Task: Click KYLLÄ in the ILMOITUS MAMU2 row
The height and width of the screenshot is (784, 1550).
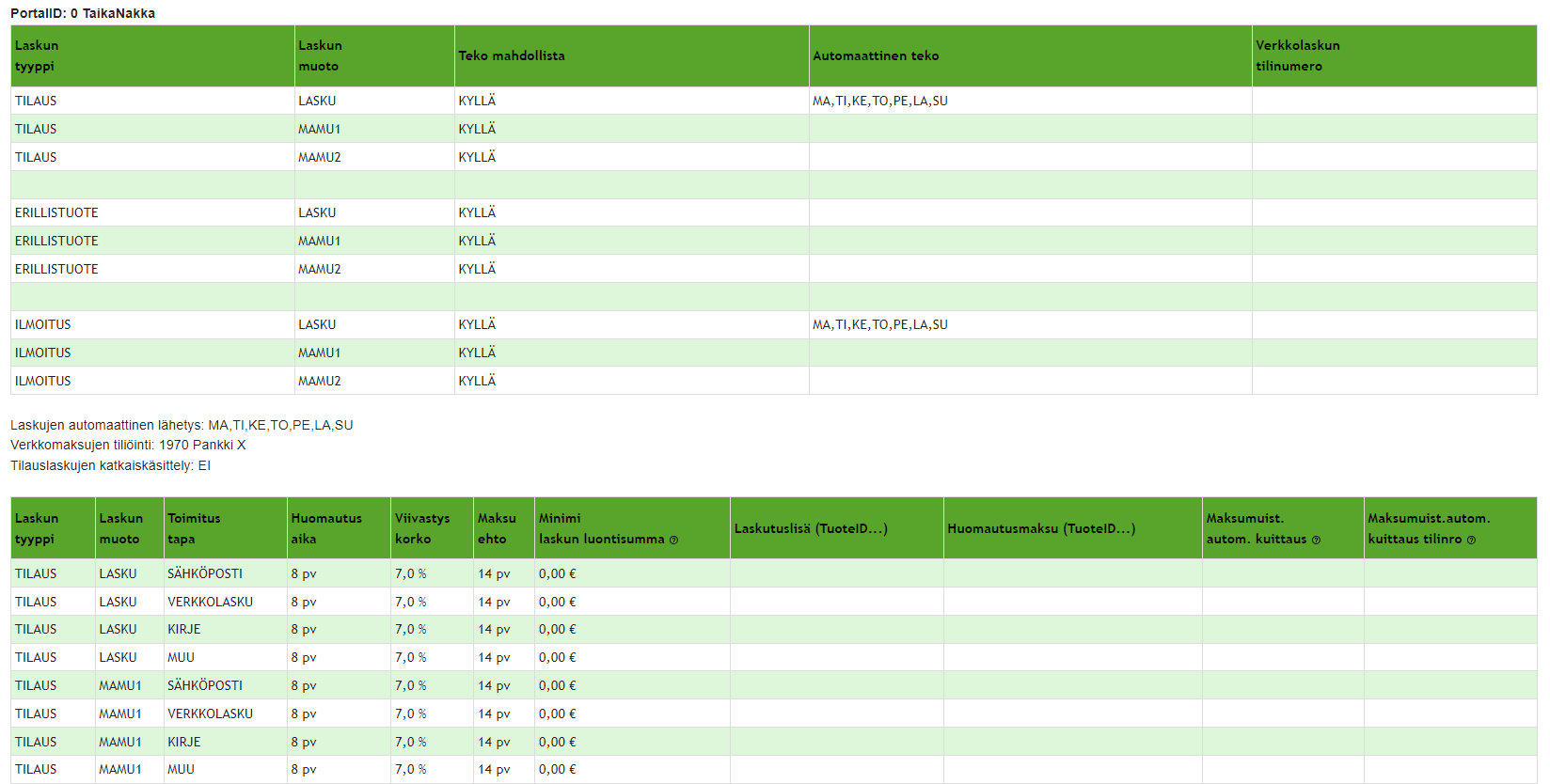Action: [477, 381]
